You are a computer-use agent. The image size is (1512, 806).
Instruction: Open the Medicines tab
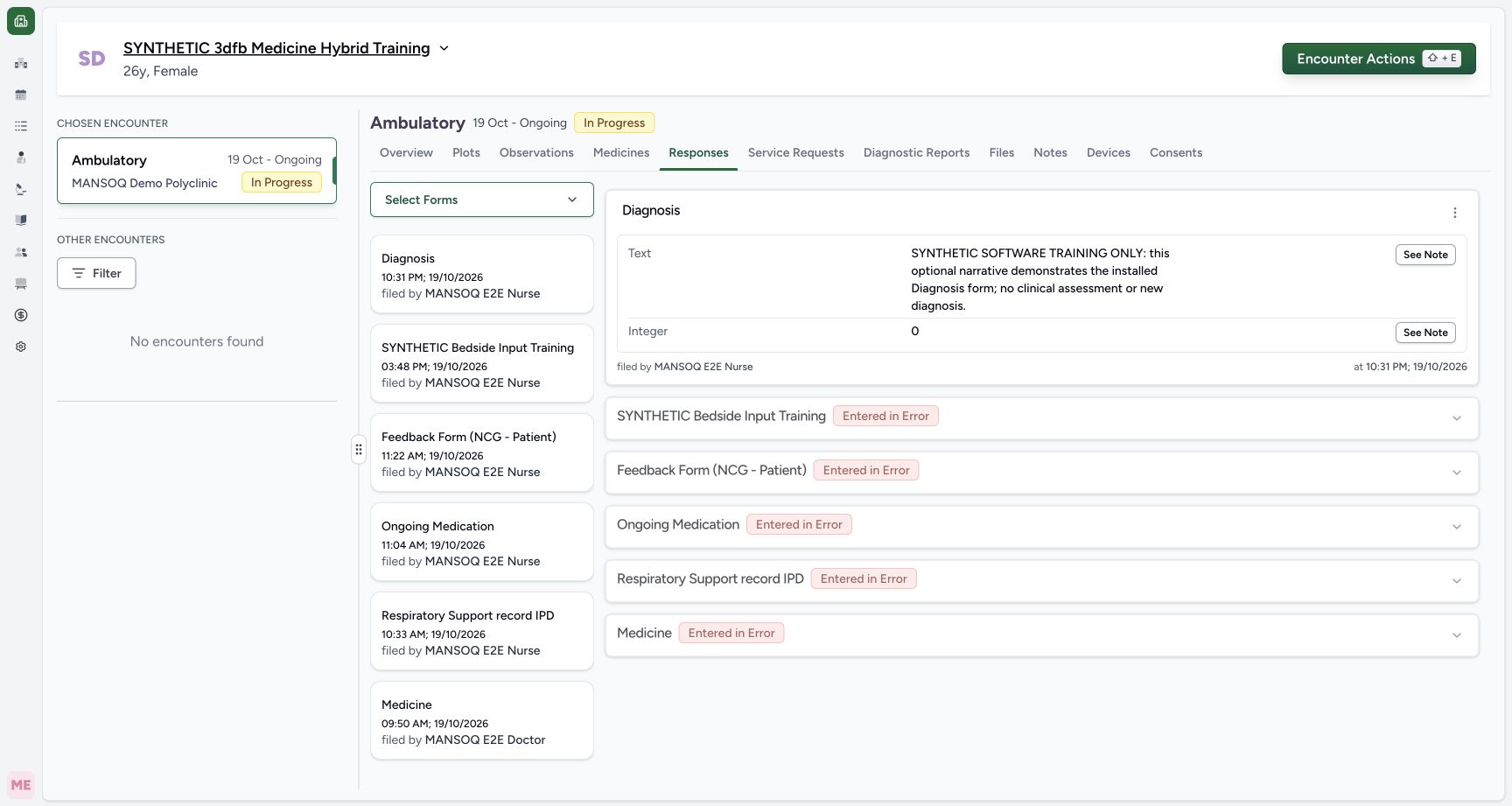[x=621, y=152]
